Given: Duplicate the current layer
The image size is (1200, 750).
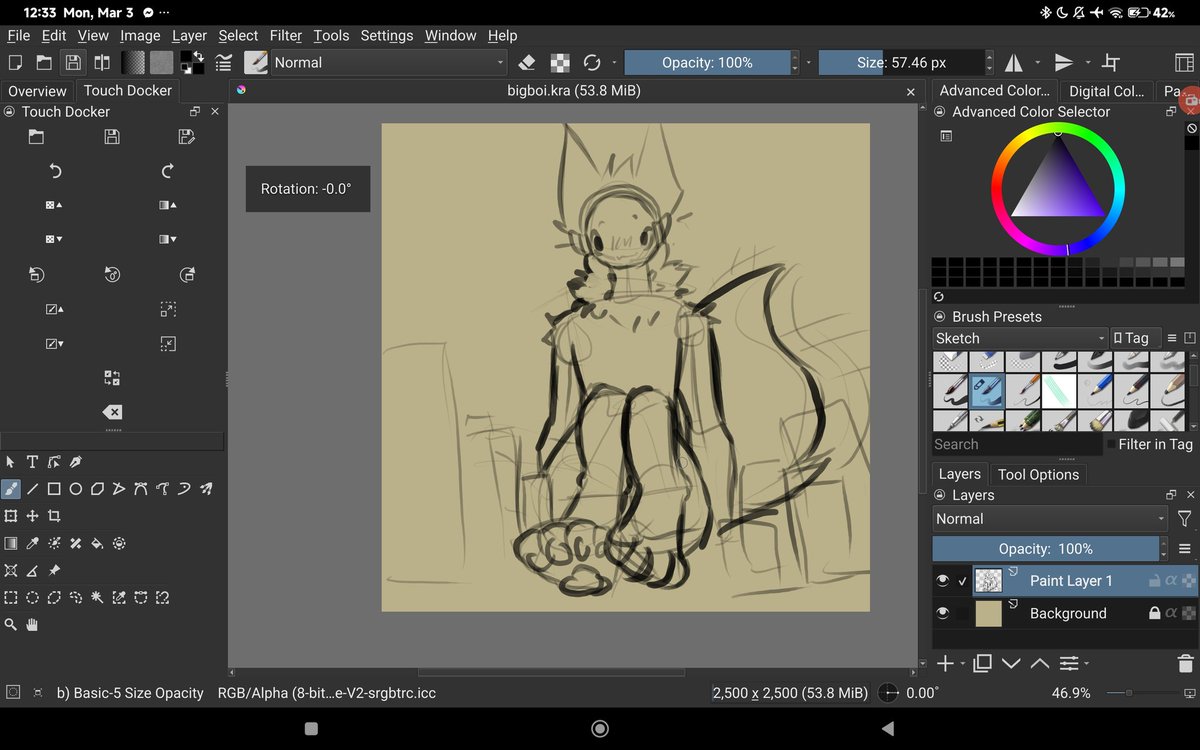Looking at the screenshot, I should (982, 663).
